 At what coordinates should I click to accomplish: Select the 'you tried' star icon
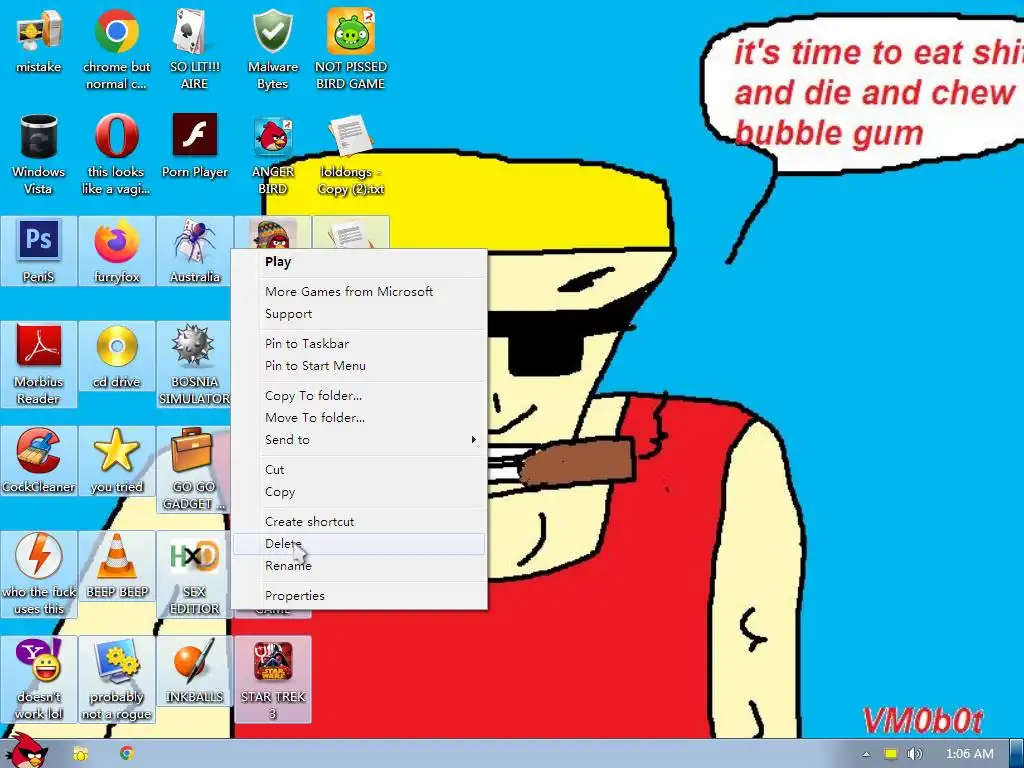point(116,461)
